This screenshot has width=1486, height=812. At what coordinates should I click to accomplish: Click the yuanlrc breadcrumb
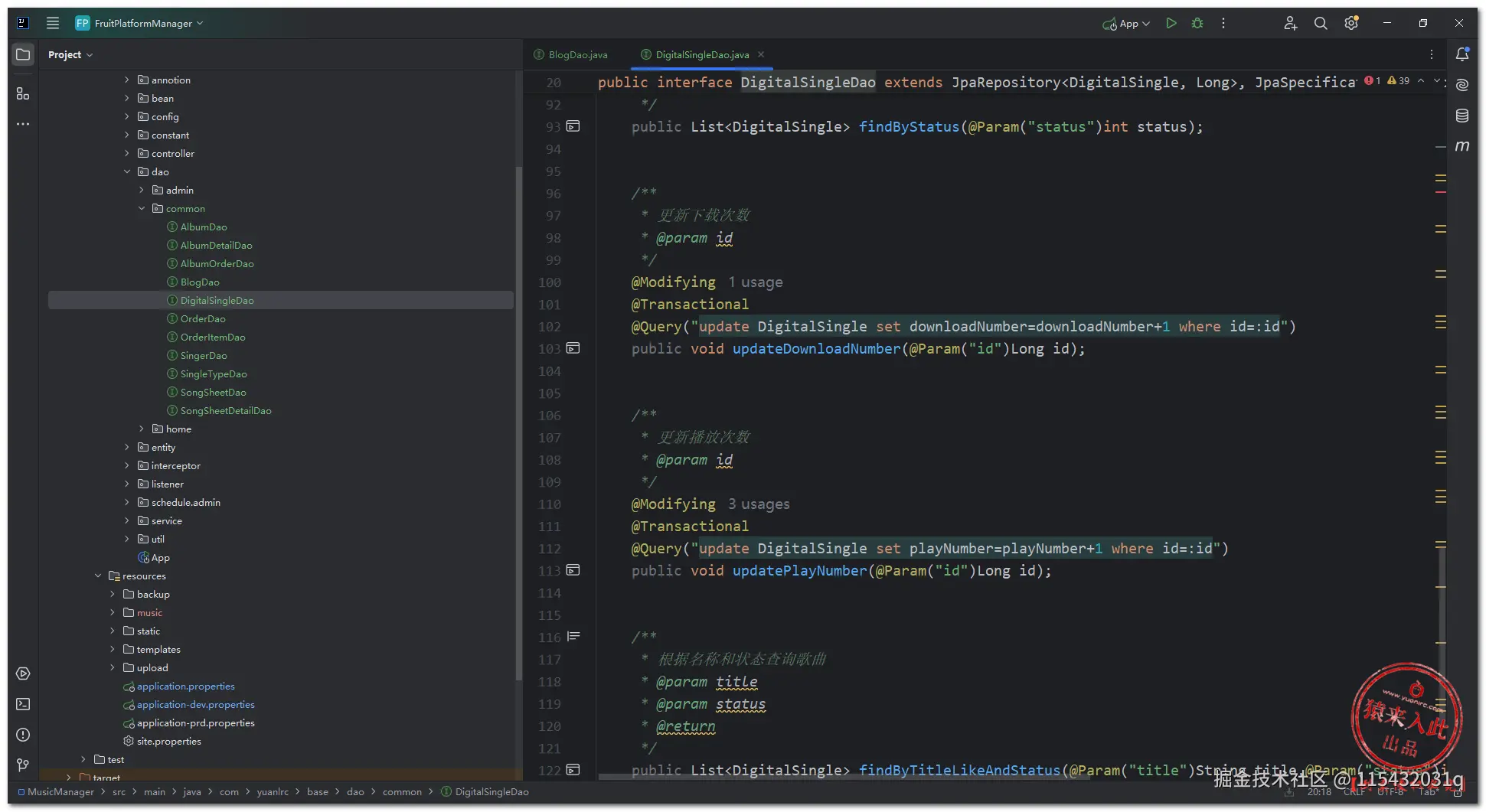click(273, 791)
